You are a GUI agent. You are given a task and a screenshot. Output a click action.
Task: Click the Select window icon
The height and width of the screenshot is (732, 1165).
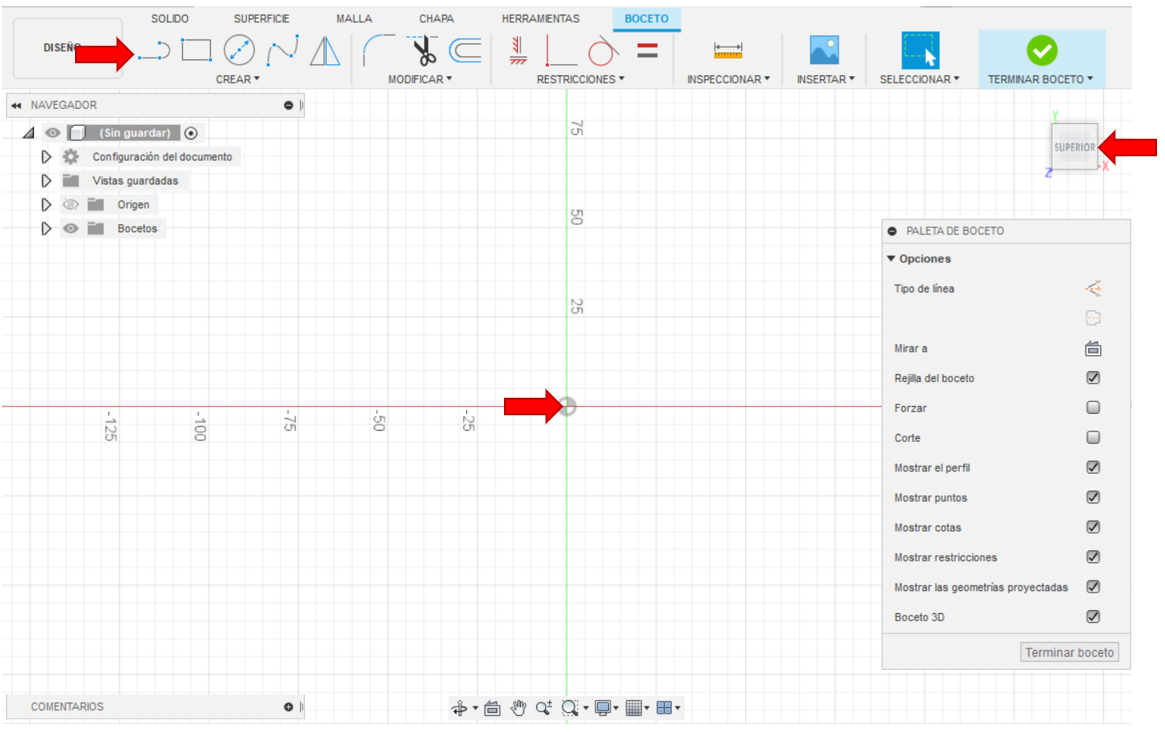[x=920, y=51]
